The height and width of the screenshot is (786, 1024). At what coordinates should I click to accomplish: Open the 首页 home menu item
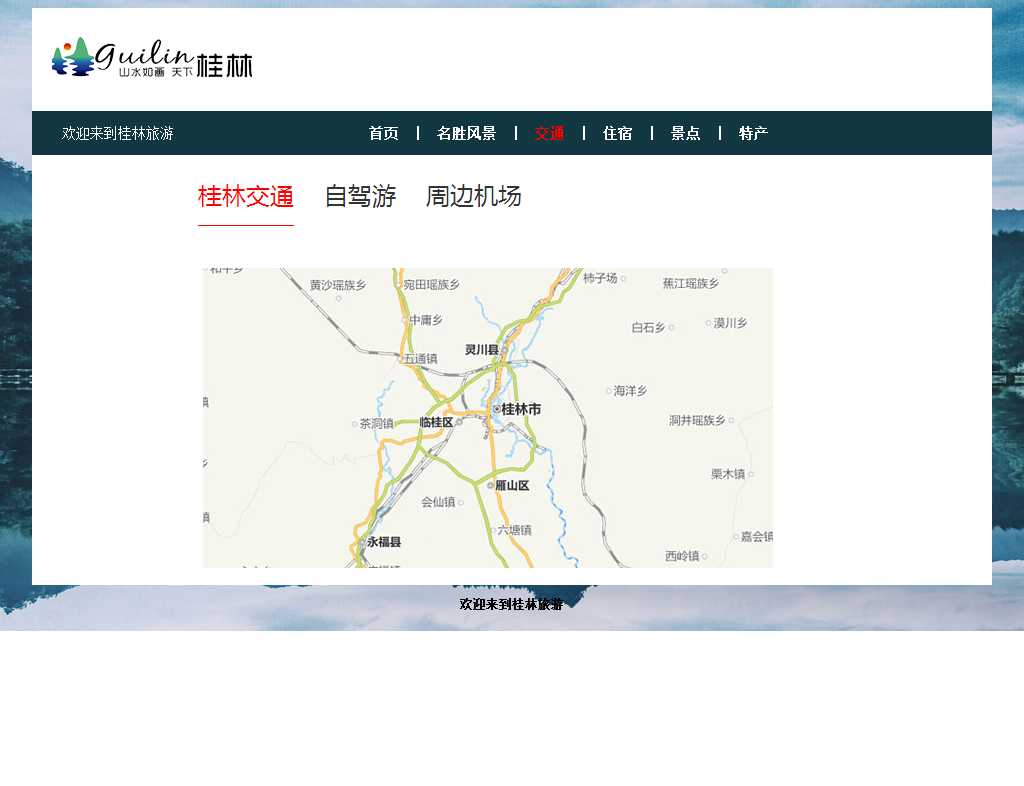383,133
